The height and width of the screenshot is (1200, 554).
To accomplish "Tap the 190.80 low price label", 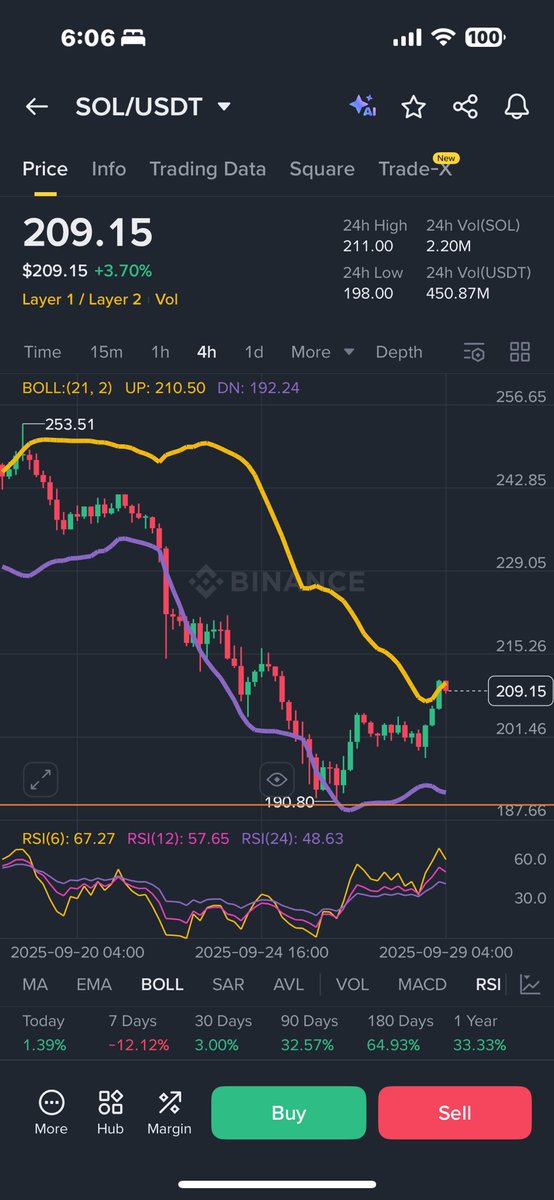I will click(x=289, y=802).
